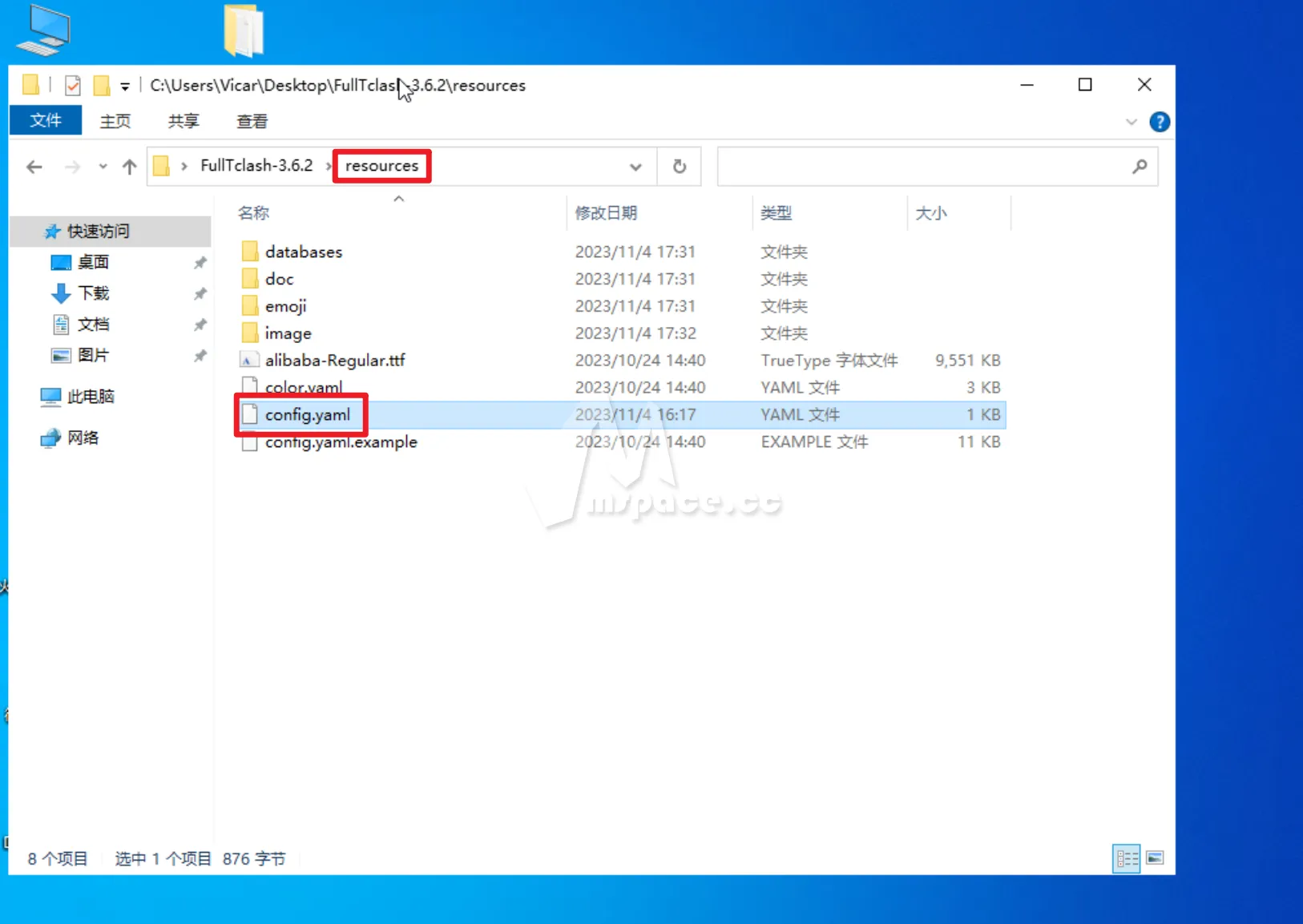Go back with the left arrow

coord(34,167)
